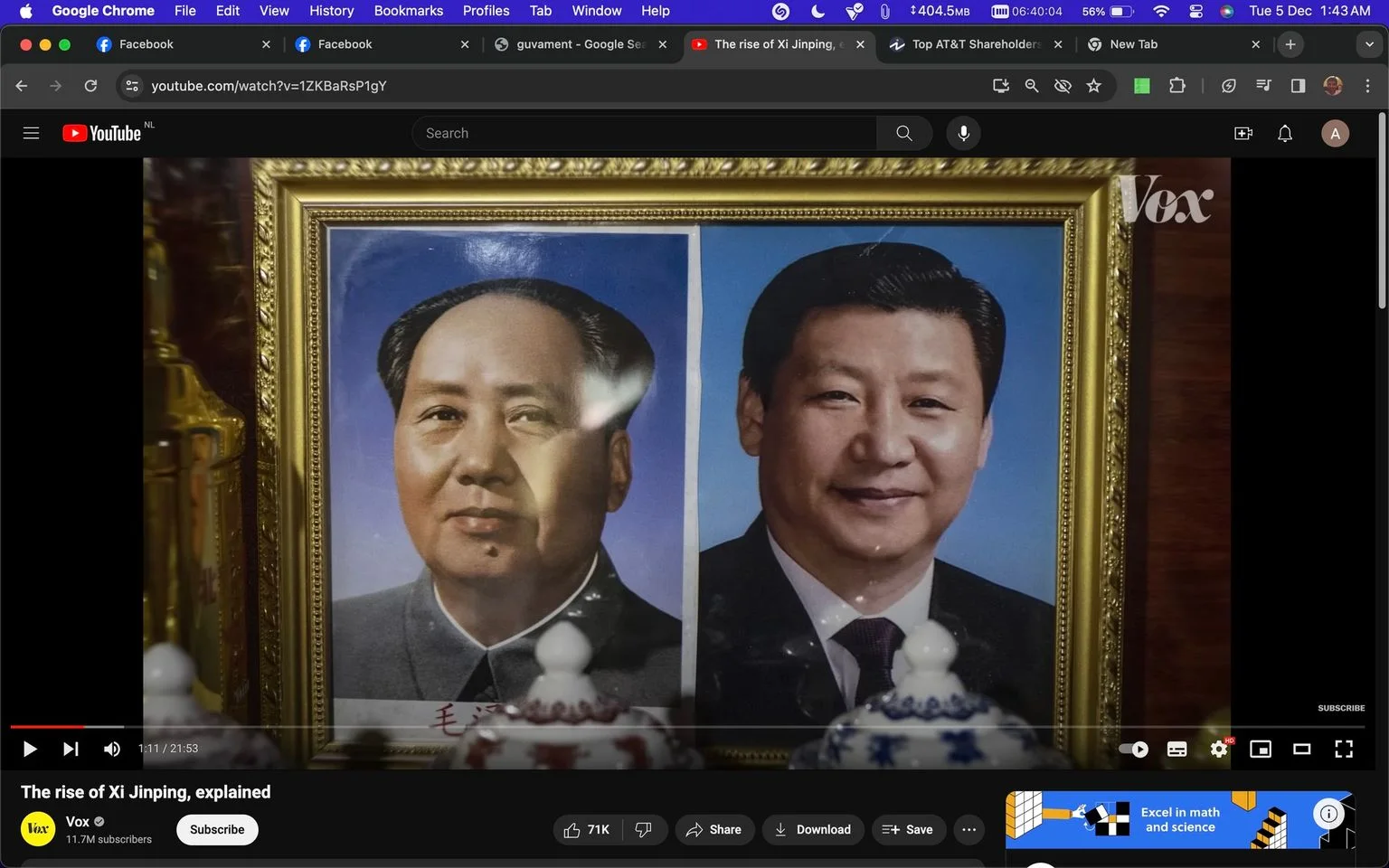Open the YouTube hamburger guide menu
Image resolution: width=1389 pixels, height=868 pixels.
click(x=31, y=133)
